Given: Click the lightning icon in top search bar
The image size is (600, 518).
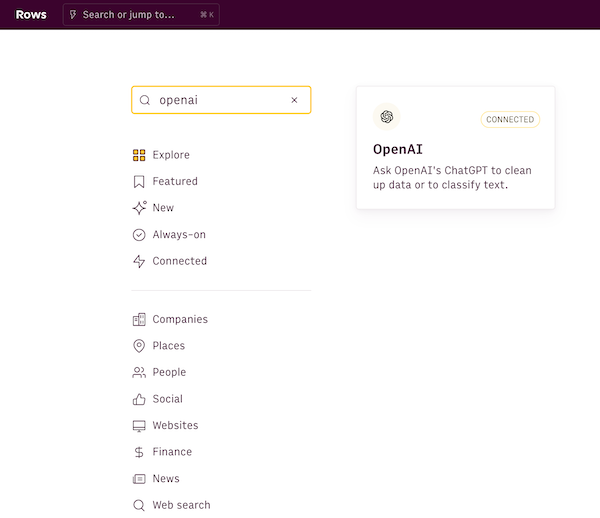Looking at the screenshot, I should click(x=73, y=15).
